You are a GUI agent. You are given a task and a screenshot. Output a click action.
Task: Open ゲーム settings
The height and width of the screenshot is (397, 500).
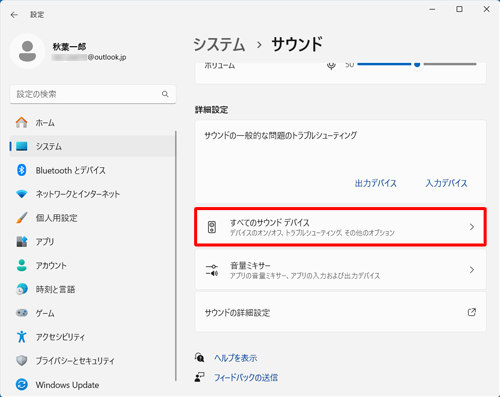(92, 313)
